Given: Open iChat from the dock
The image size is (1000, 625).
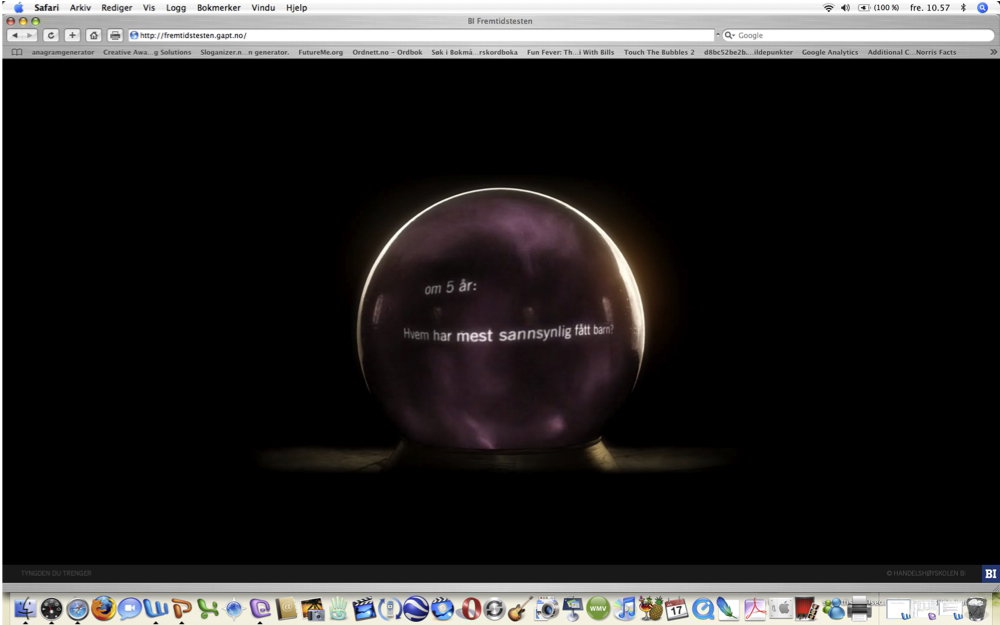Looking at the screenshot, I should [129, 609].
